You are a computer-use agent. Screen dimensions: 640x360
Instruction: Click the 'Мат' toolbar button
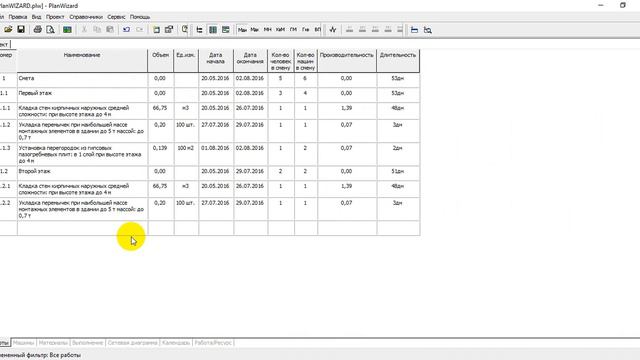coord(255,30)
